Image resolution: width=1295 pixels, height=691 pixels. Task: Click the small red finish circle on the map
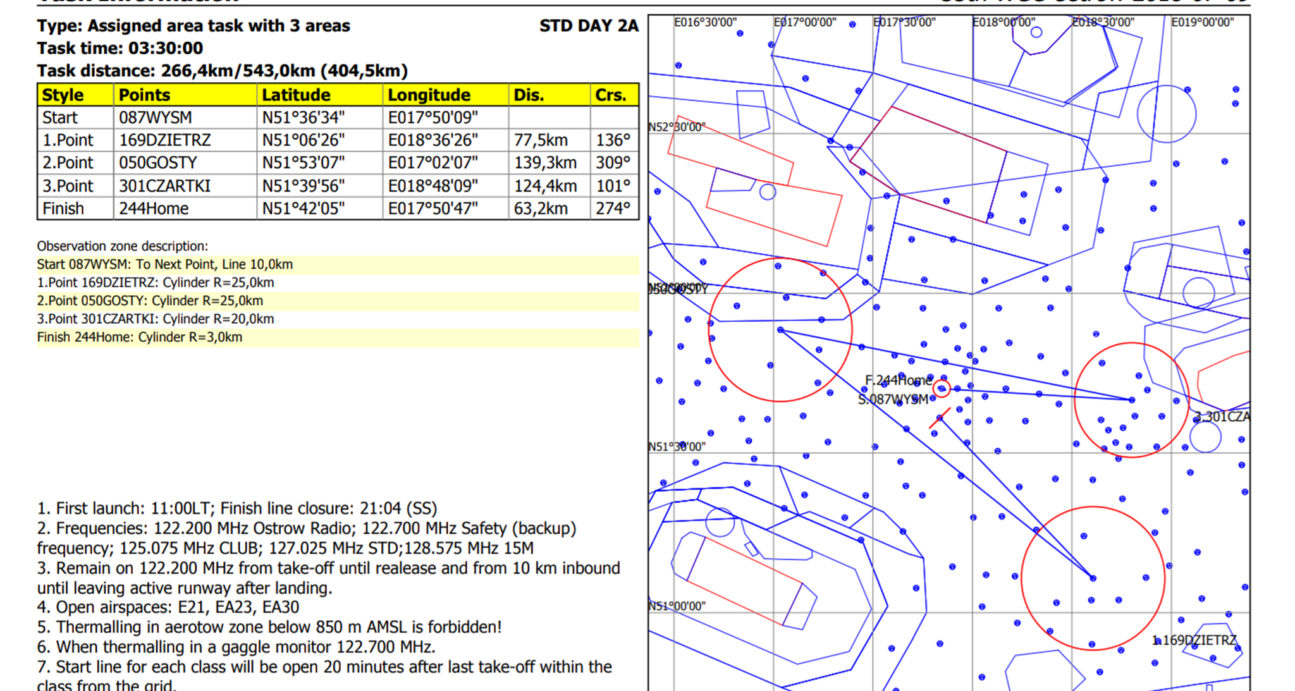pos(941,389)
